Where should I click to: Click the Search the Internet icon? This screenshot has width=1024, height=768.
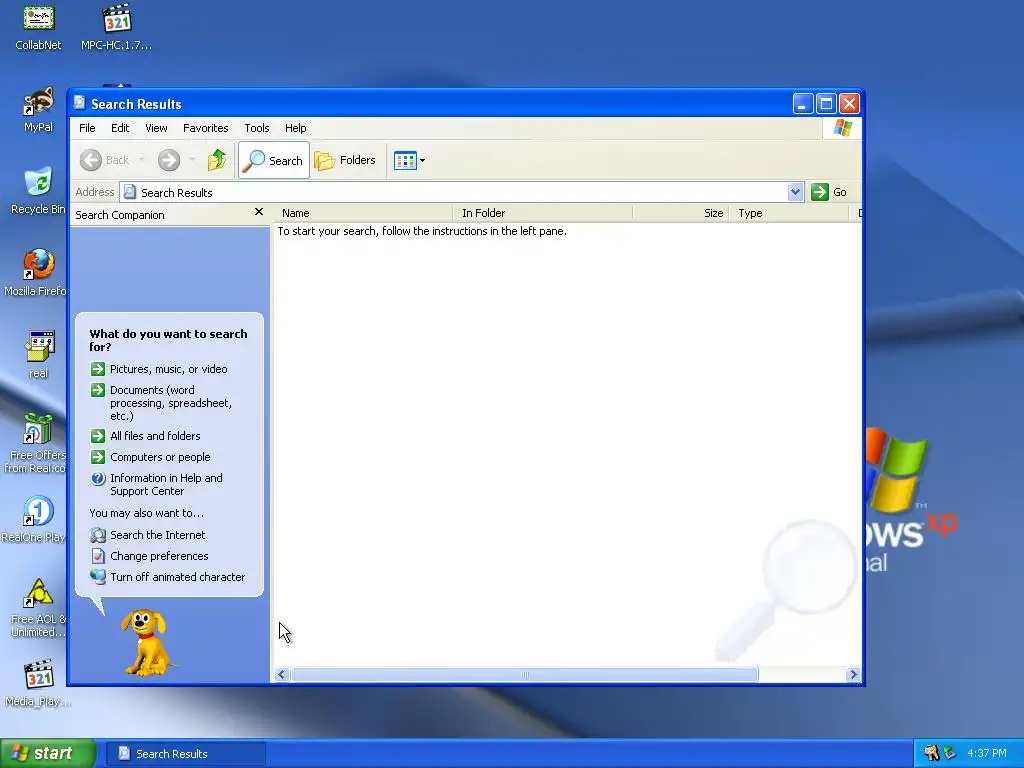click(x=98, y=535)
